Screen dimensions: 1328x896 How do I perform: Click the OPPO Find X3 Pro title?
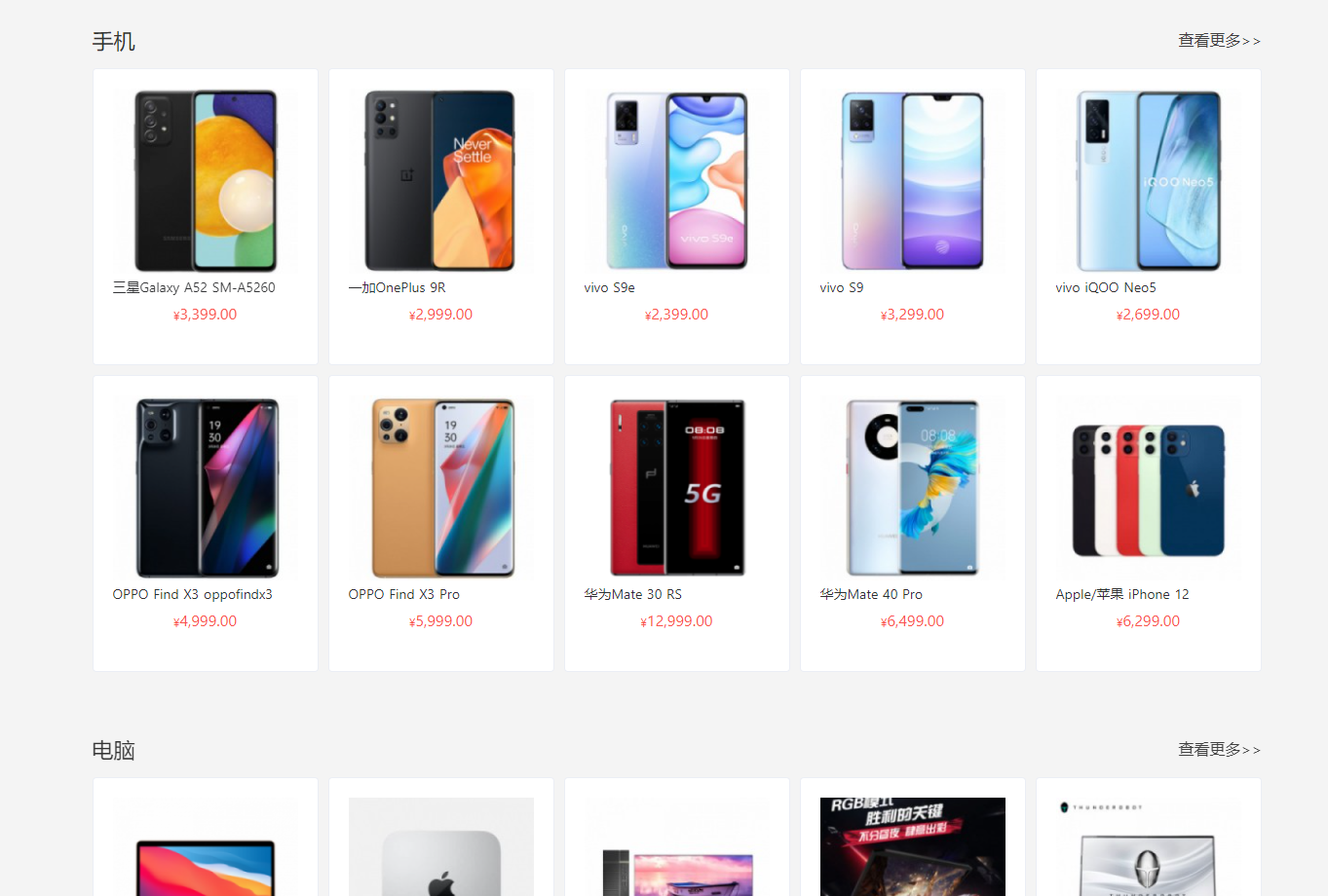pos(404,594)
